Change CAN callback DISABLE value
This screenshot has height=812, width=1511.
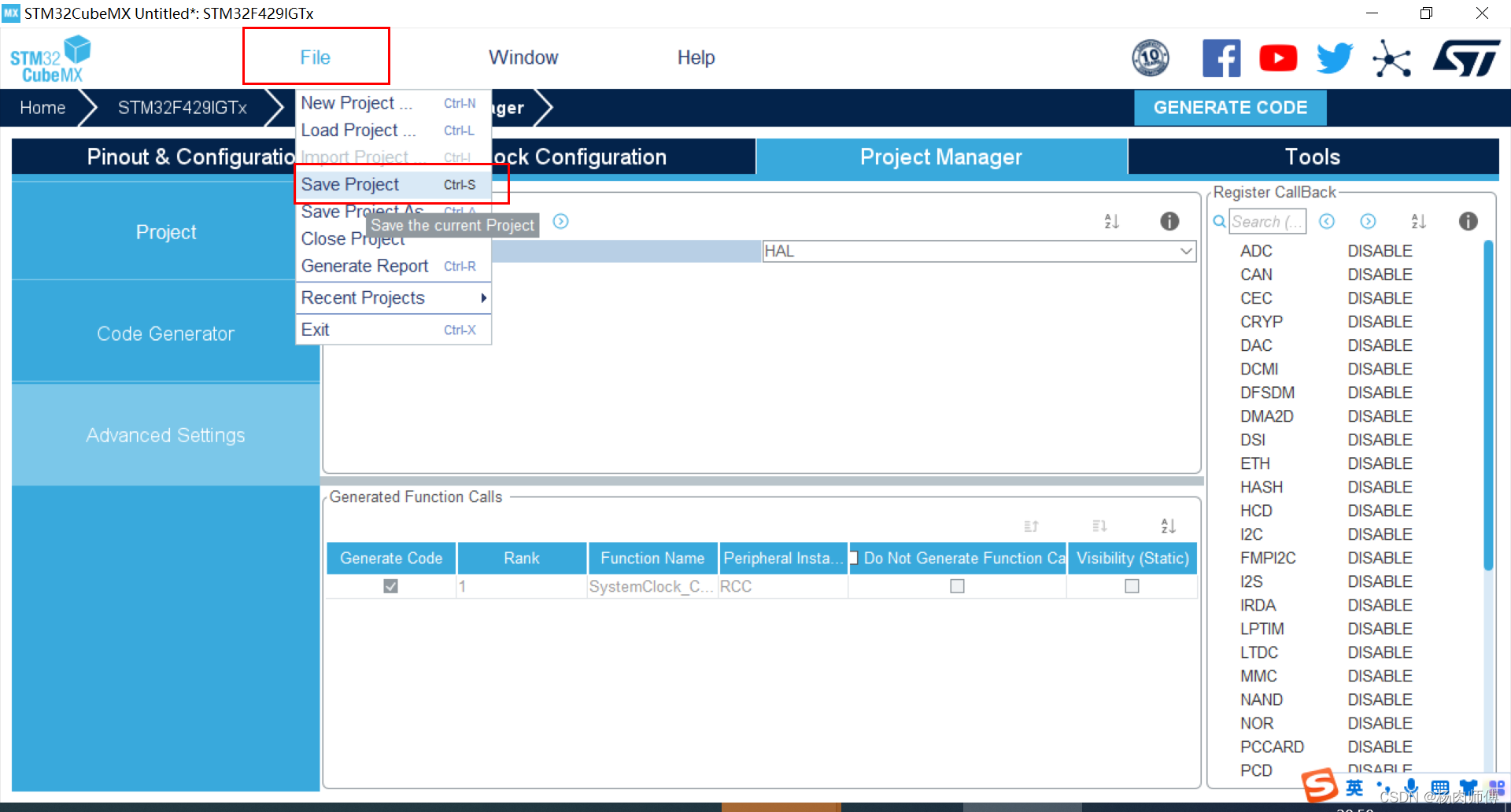[1380, 275]
